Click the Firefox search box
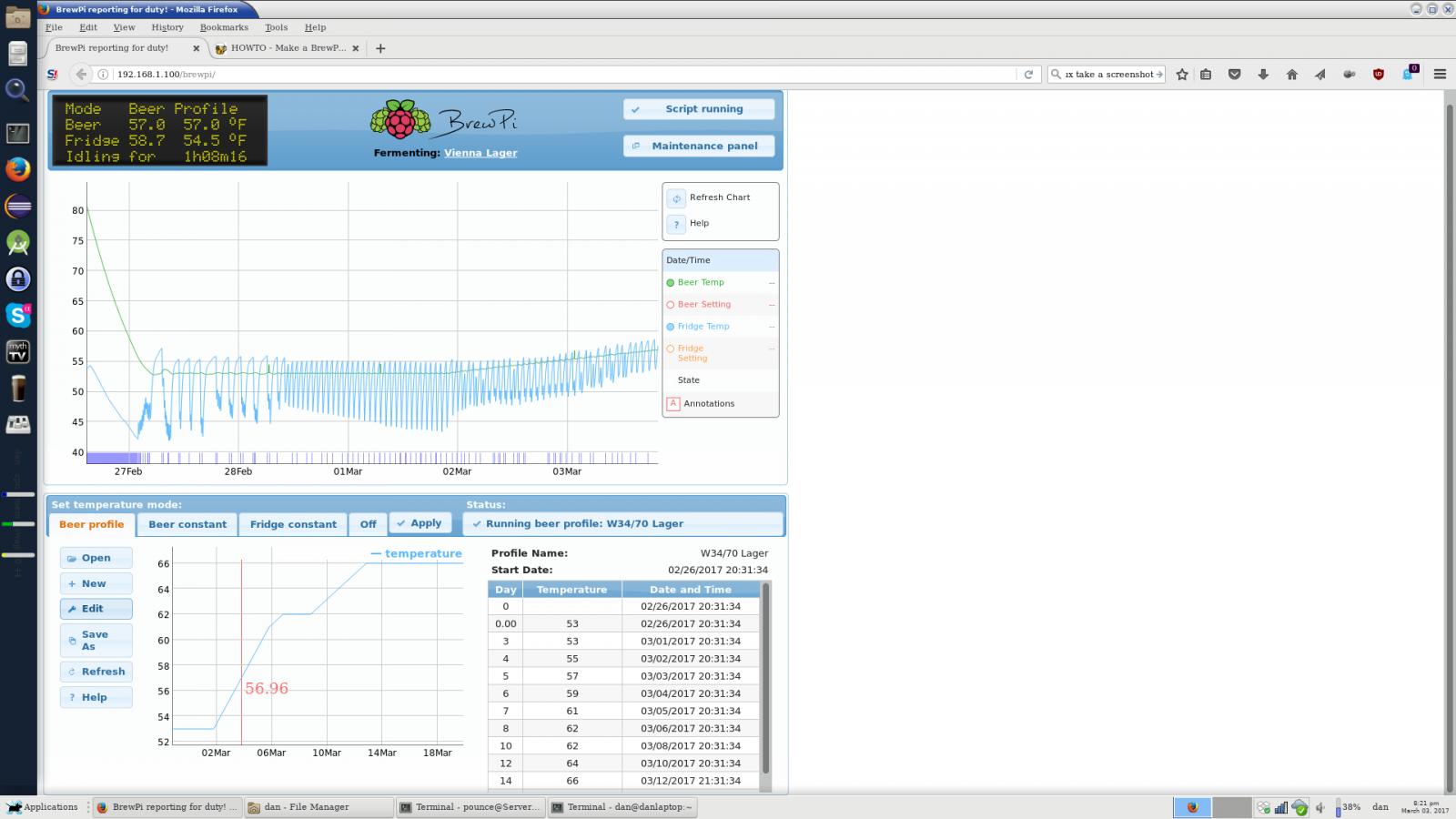This screenshot has width=1456, height=819. pos(1107,75)
